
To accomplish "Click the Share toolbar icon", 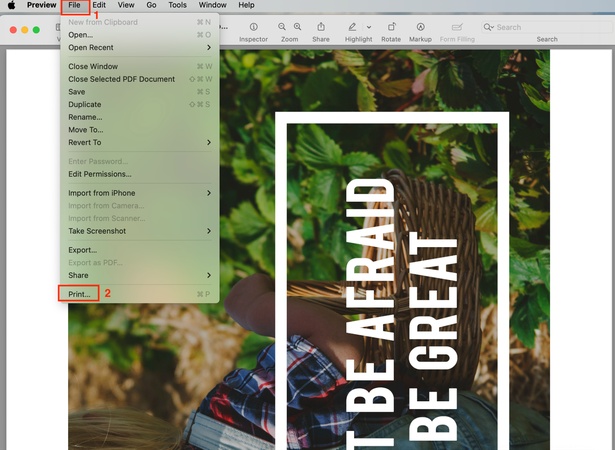I will click(321, 27).
